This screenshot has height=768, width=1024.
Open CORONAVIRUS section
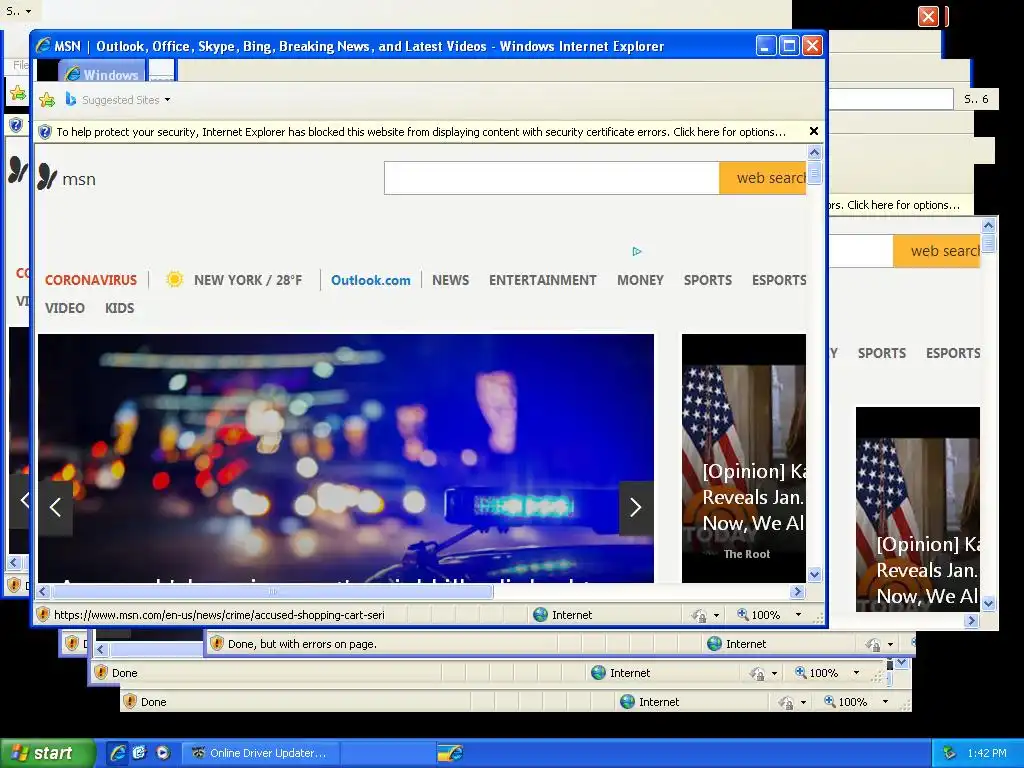pos(91,280)
